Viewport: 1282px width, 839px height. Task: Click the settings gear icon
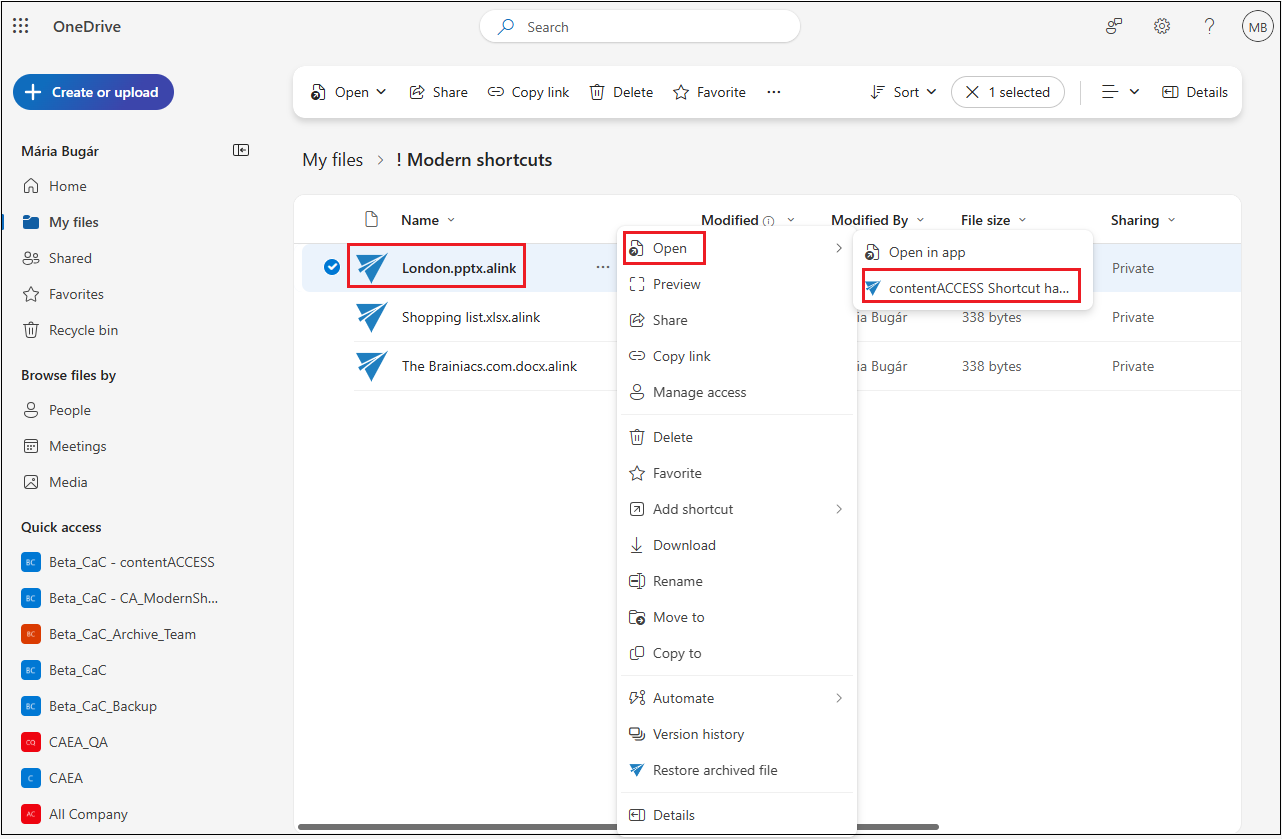pyautogui.click(x=1162, y=27)
